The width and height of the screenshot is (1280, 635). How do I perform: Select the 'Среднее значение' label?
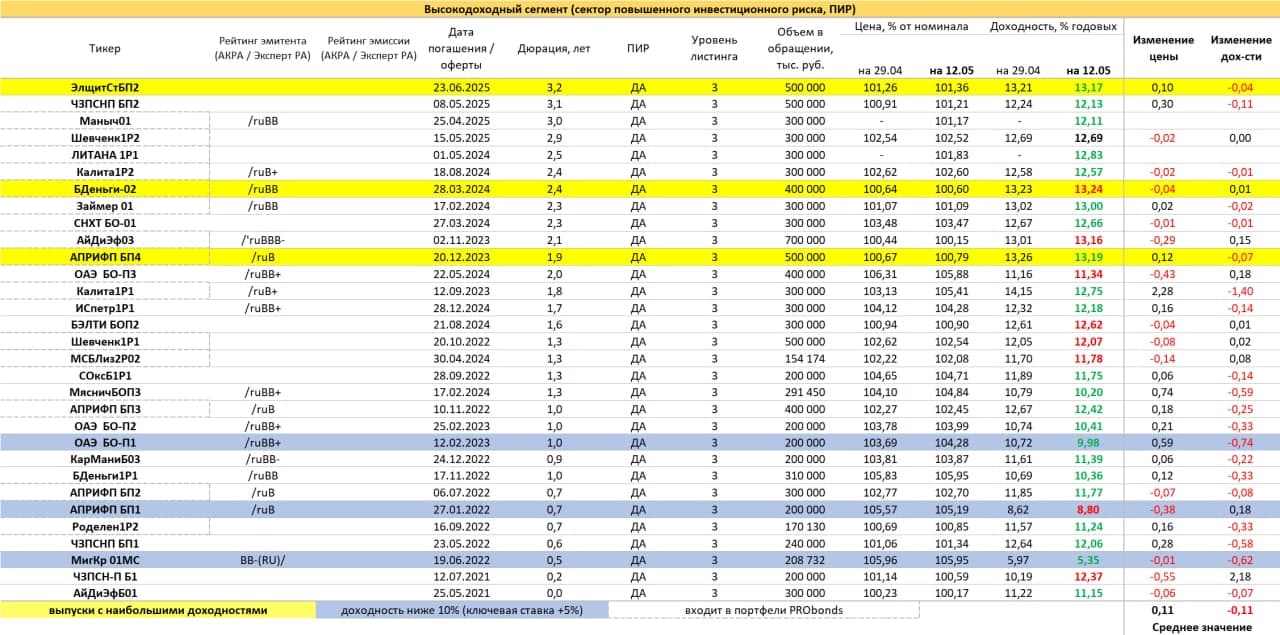[x=1202, y=627]
